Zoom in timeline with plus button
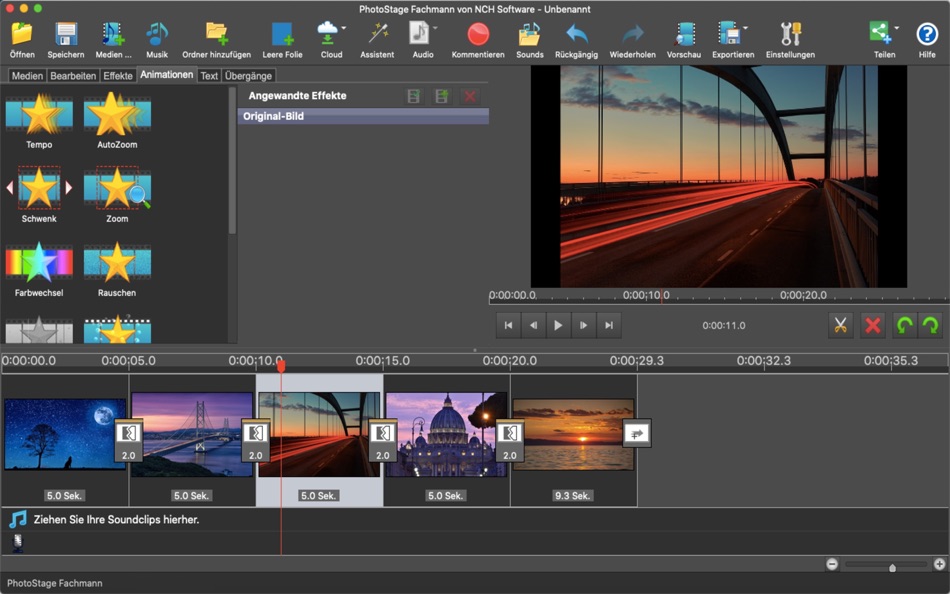 pos(940,564)
